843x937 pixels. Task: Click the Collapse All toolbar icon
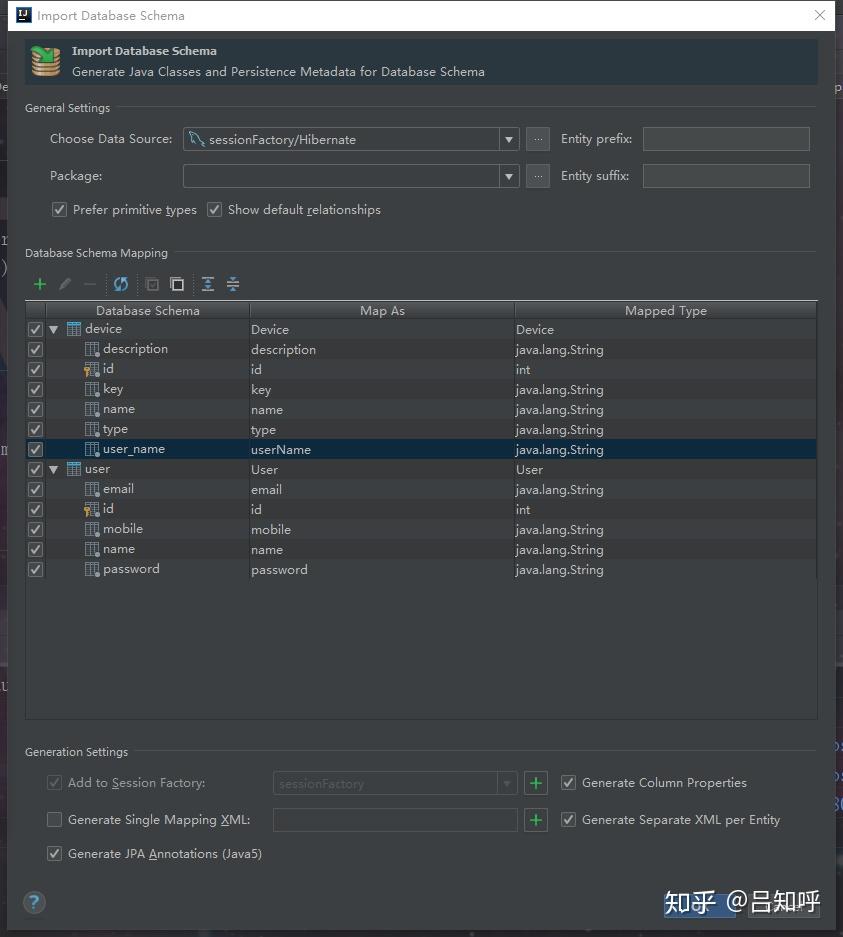pos(233,284)
